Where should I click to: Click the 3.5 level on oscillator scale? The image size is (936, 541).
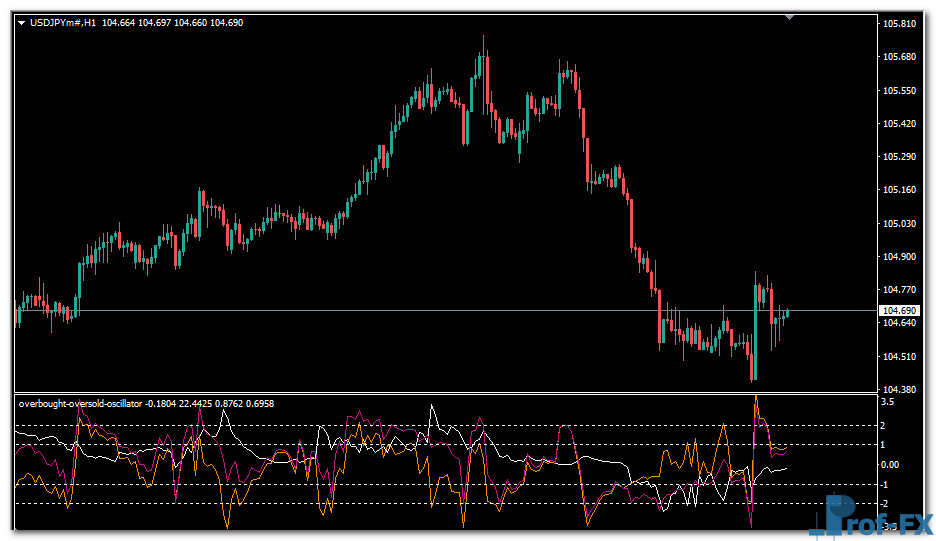point(887,401)
